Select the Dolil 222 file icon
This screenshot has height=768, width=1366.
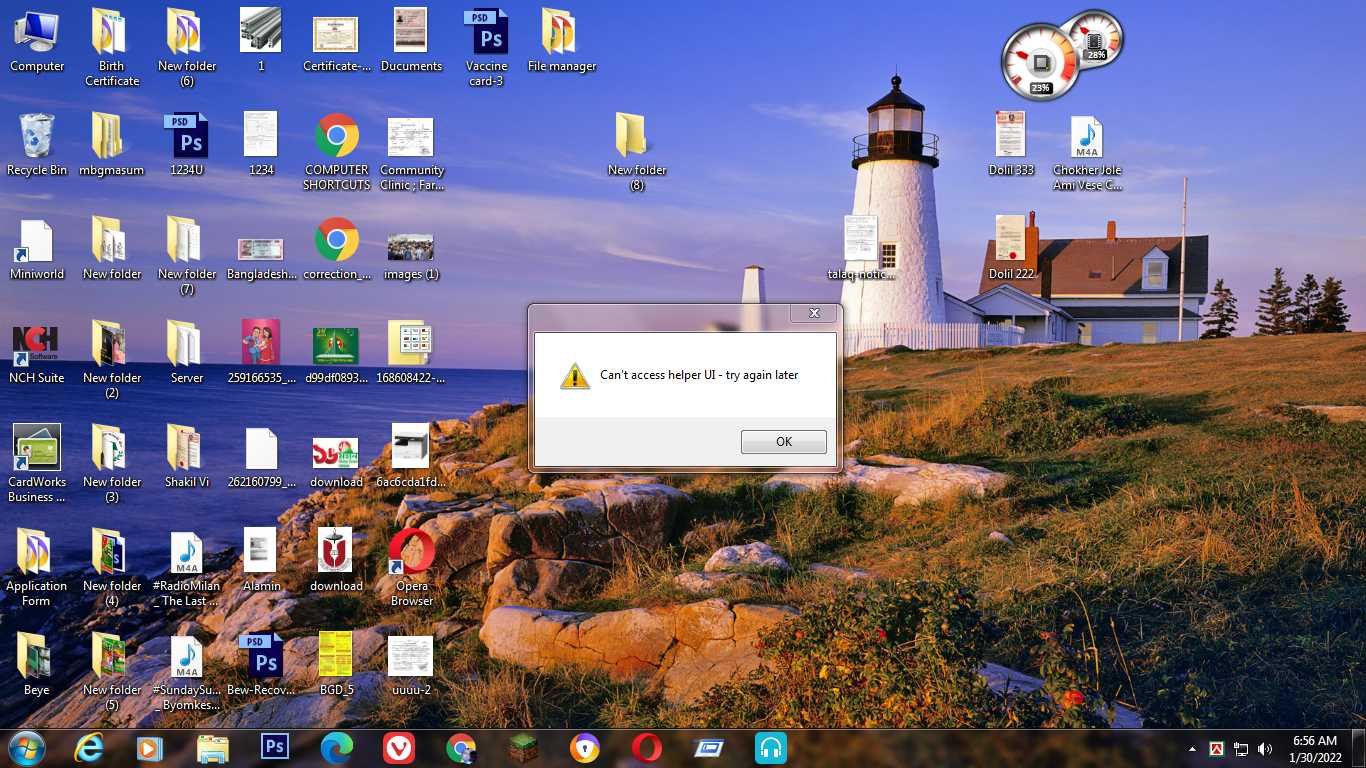[x=1011, y=248]
